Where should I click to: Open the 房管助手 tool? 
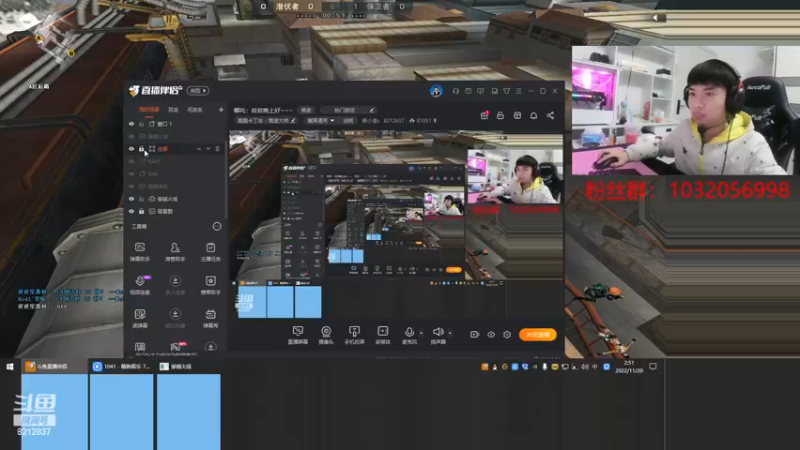pyautogui.click(x=175, y=252)
